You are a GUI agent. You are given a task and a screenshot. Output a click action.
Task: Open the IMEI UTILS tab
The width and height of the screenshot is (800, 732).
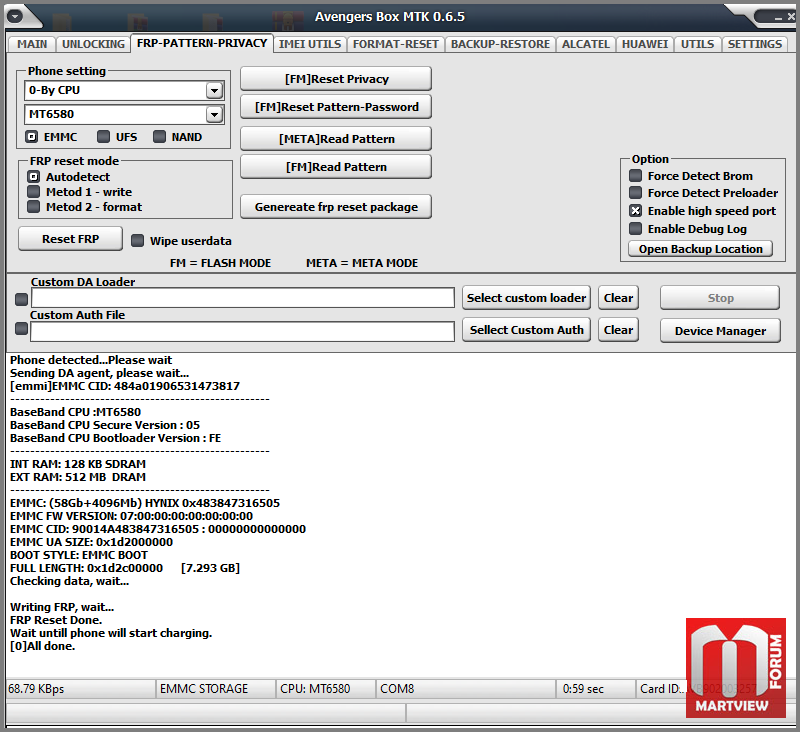coord(310,44)
